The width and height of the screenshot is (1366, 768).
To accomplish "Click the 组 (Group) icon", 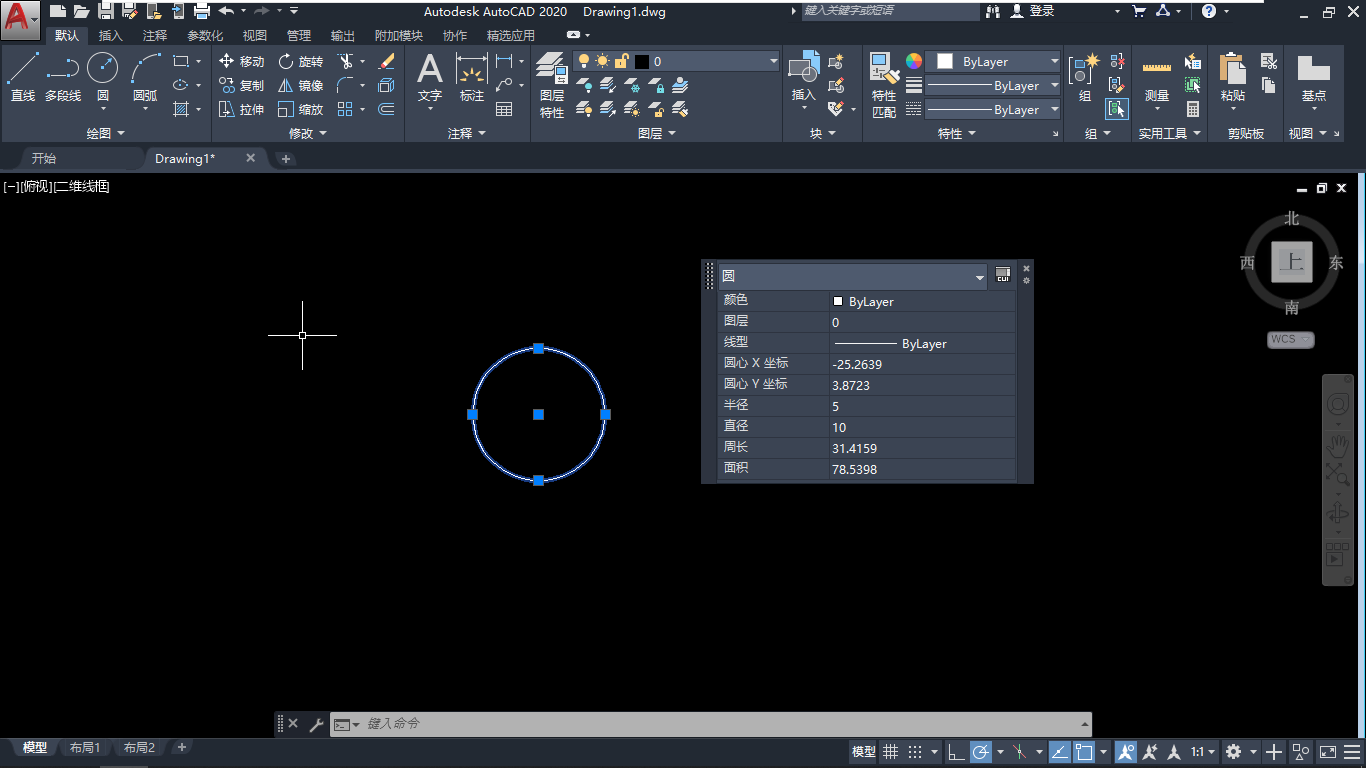I will (x=1085, y=77).
